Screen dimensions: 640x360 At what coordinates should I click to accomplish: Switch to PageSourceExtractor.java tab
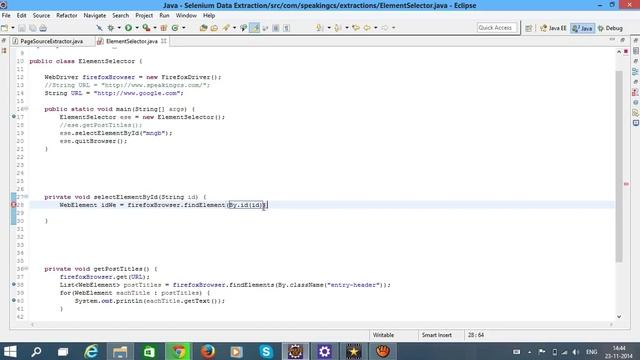click(x=51, y=41)
